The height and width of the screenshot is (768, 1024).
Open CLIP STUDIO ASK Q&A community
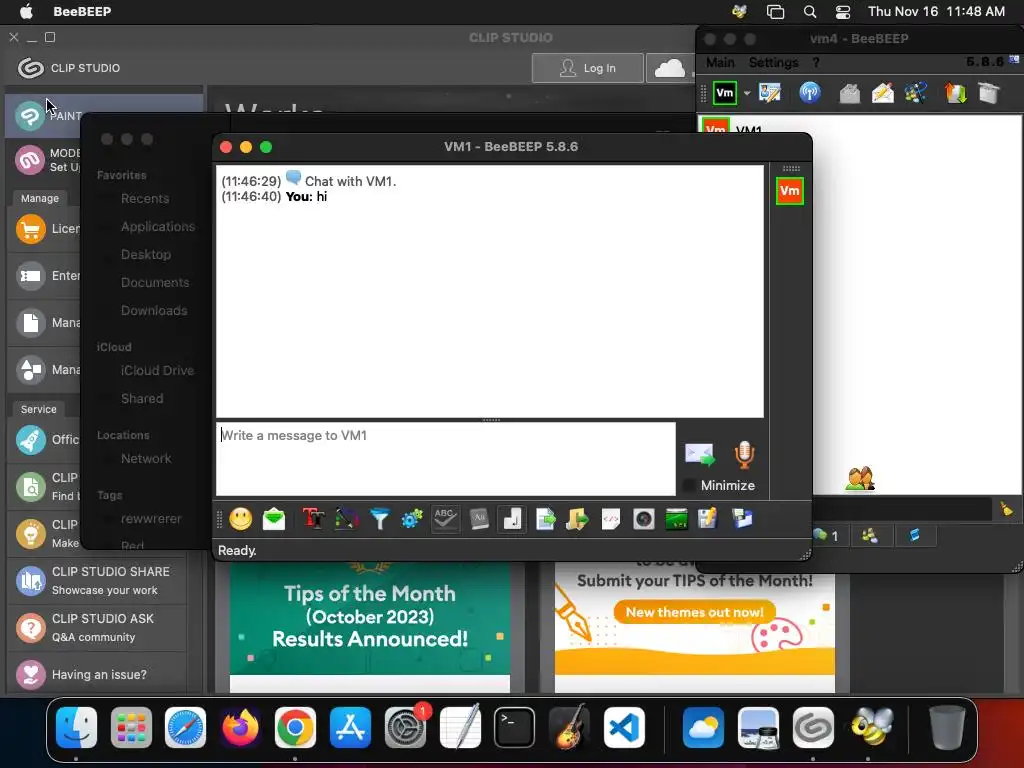(x=97, y=628)
